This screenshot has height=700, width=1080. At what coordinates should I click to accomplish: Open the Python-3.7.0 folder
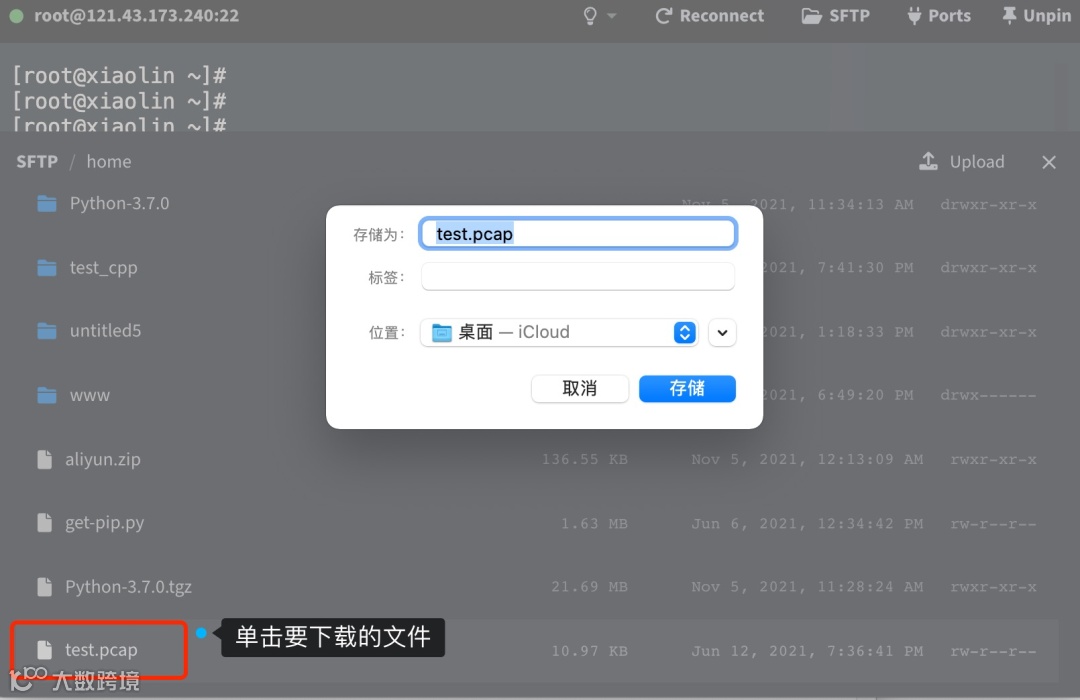pos(119,203)
